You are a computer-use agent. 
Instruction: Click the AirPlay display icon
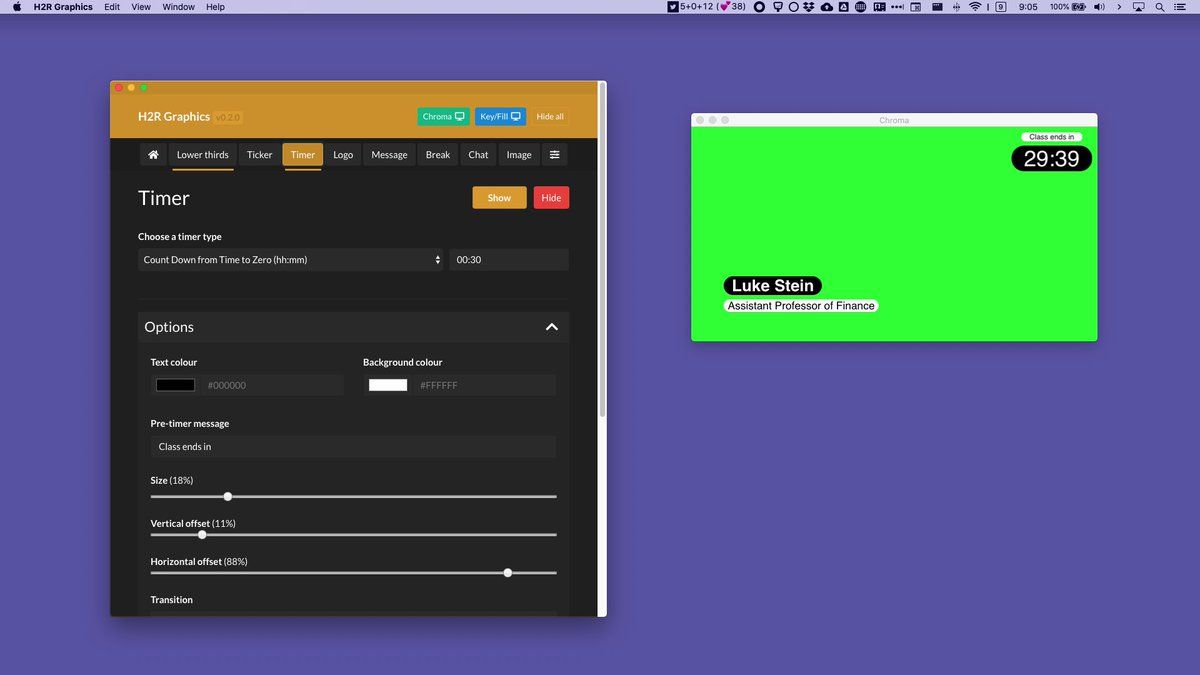[1138, 7]
